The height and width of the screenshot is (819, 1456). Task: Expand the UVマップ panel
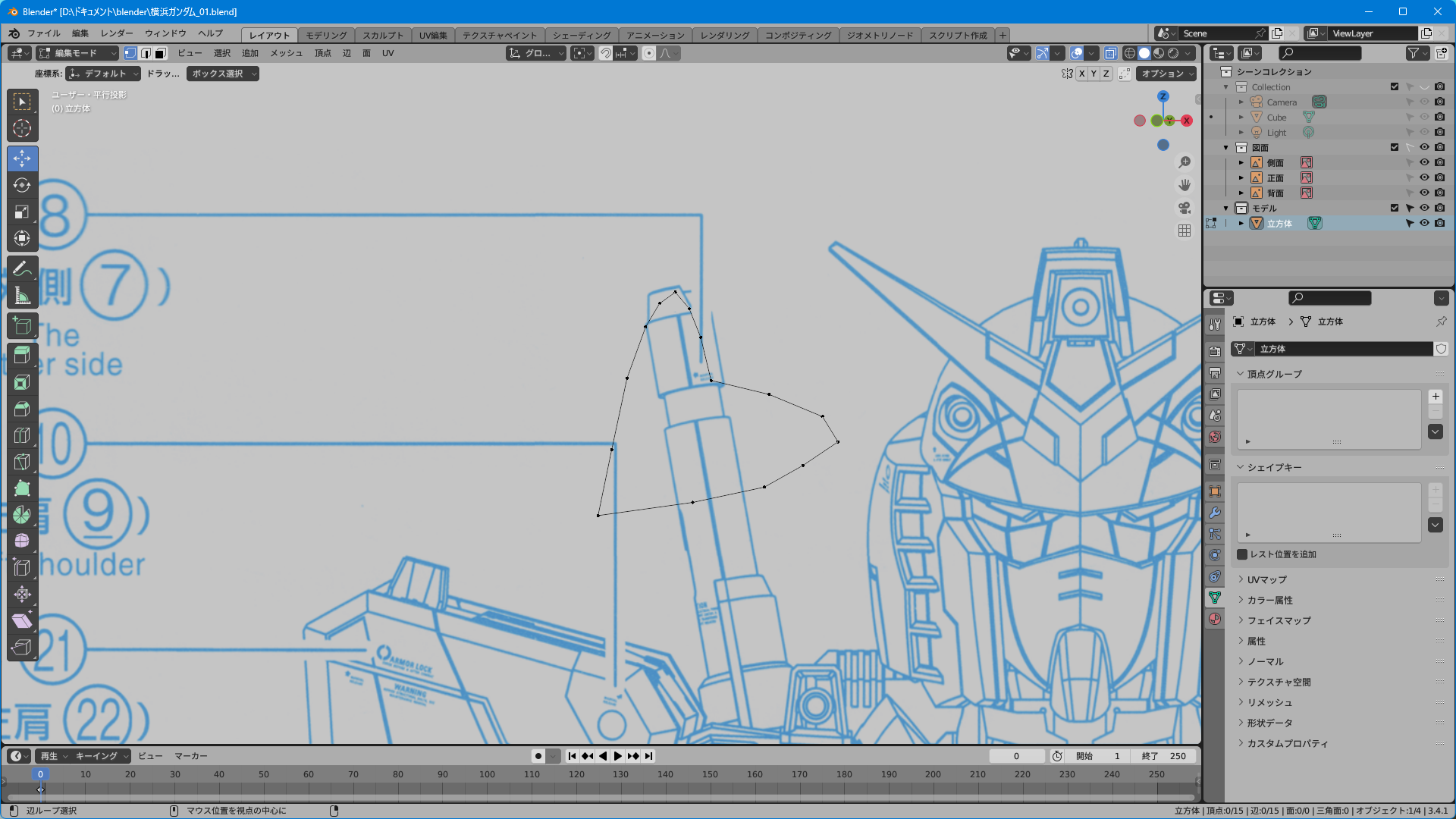point(1266,579)
